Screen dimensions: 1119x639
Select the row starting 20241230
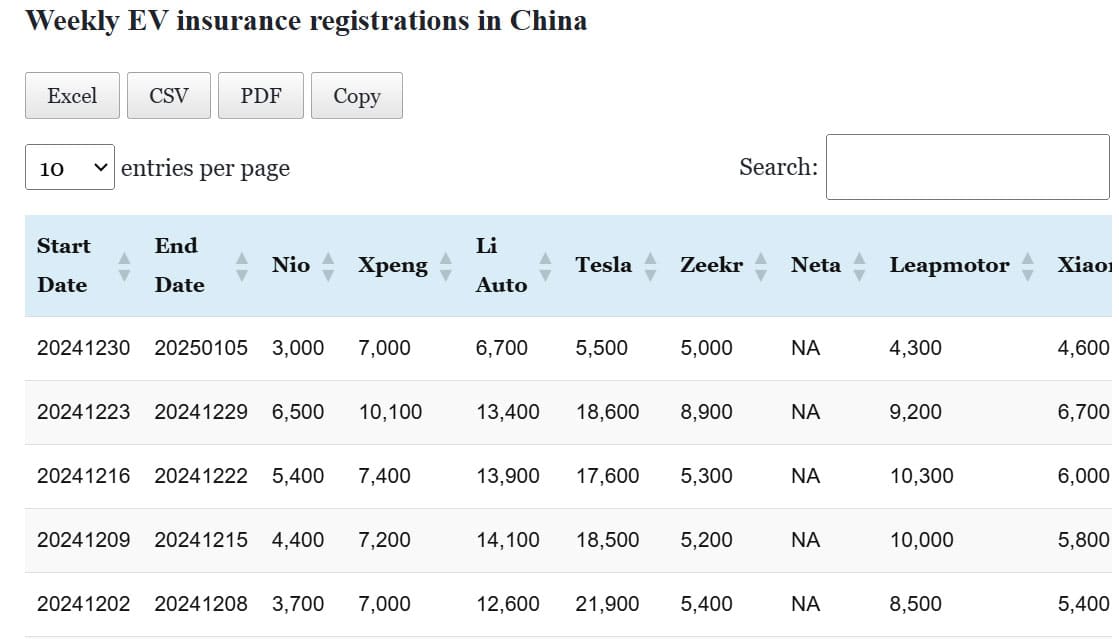coord(83,348)
